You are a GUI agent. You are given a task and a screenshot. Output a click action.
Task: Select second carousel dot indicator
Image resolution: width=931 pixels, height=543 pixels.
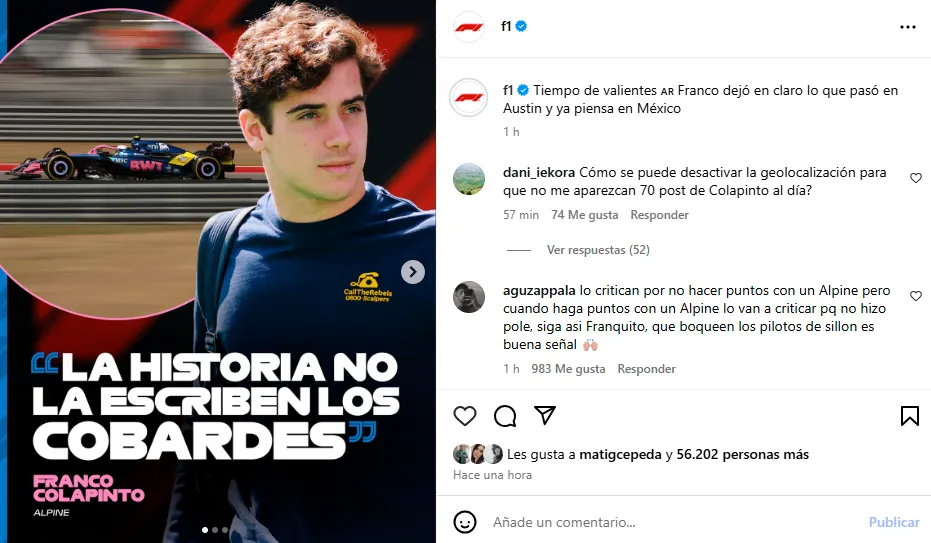pos(215,530)
